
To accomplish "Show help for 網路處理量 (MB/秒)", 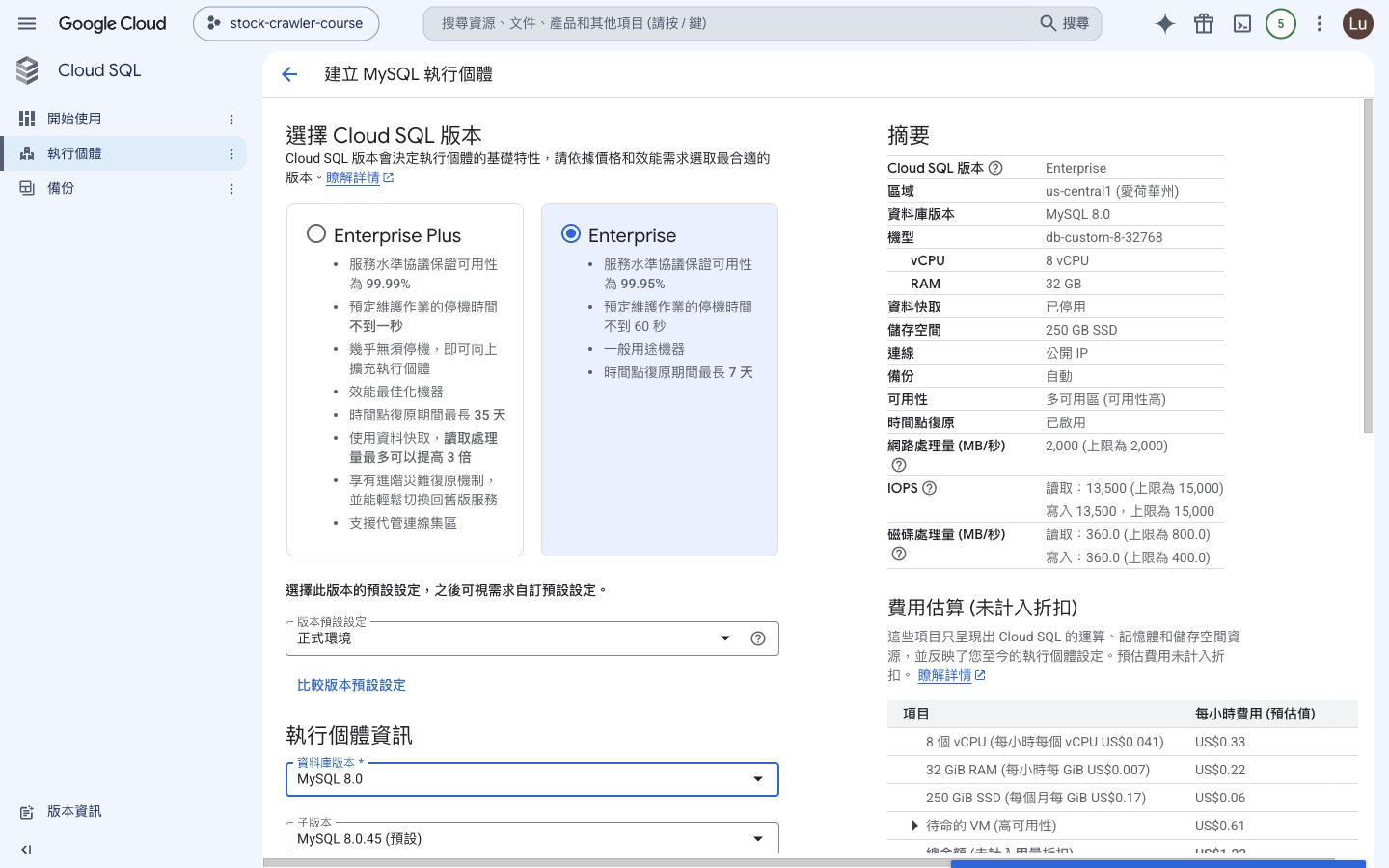I will pos(899,465).
